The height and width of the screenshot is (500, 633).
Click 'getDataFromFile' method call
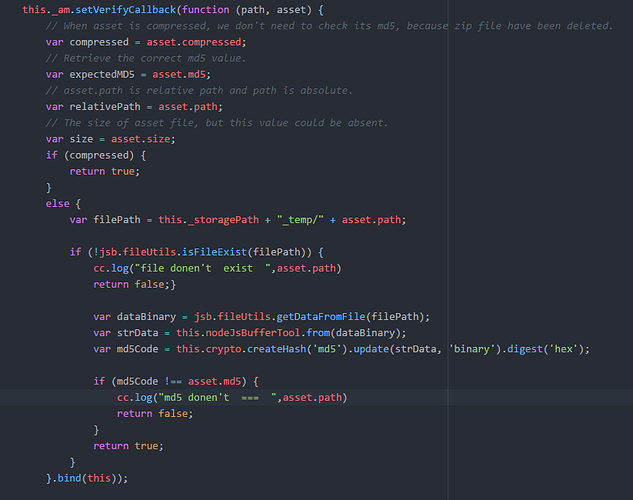click(x=321, y=316)
